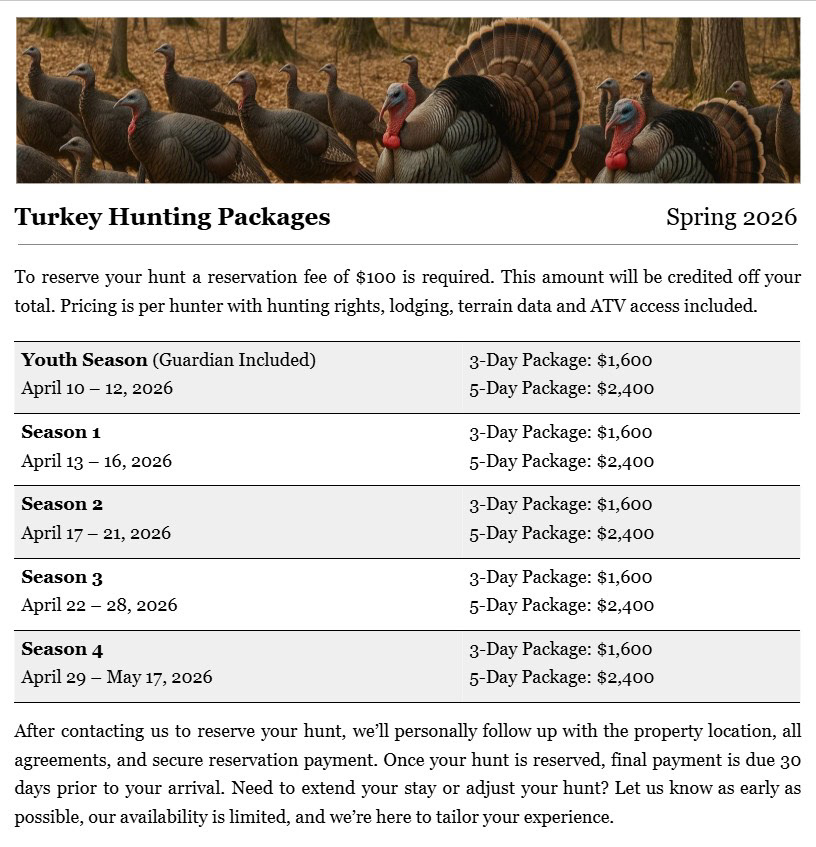Click Season 1 5-Day Package price
816x847 pixels.
(561, 461)
